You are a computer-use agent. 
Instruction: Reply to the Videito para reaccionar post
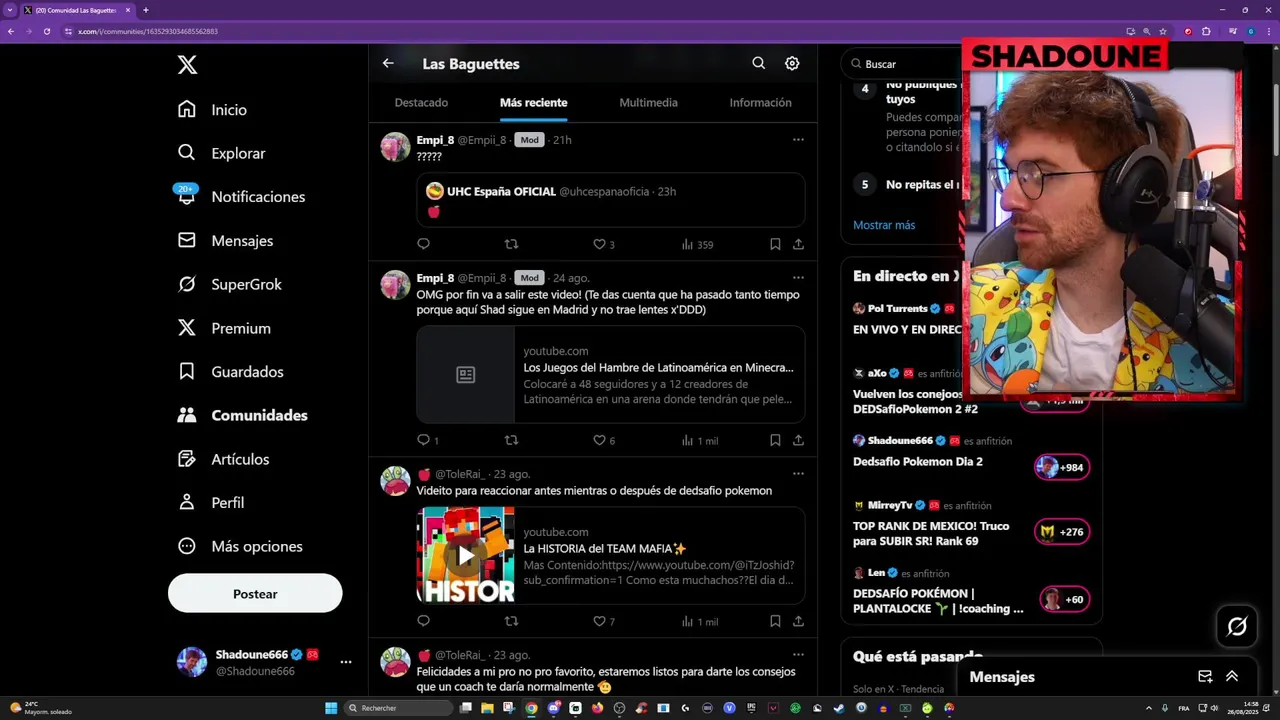click(x=423, y=621)
